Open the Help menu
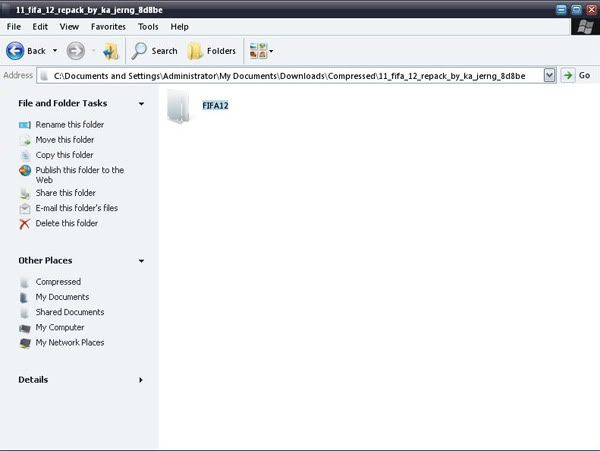 pyautogui.click(x=179, y=27)
